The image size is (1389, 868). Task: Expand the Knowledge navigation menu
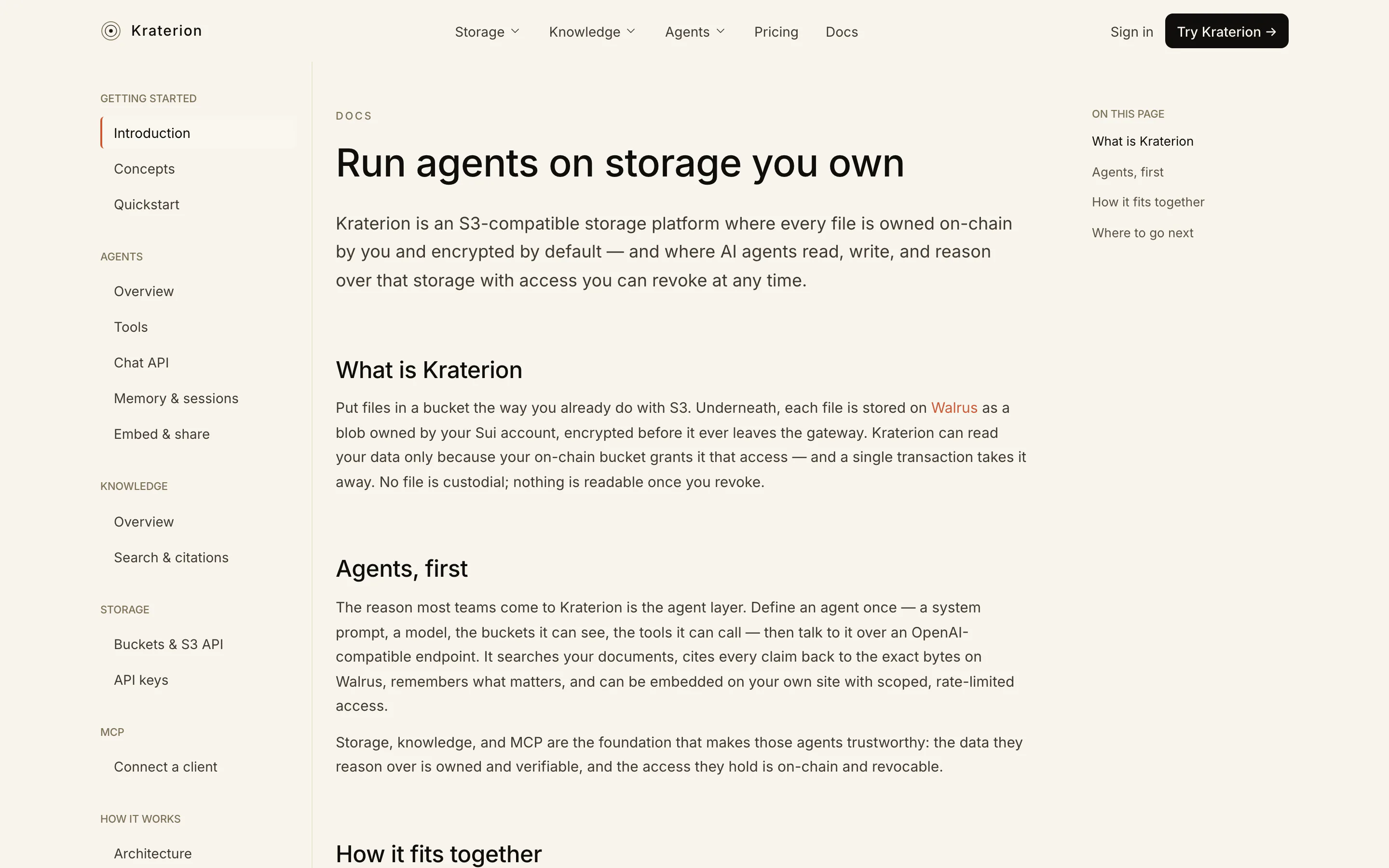(x=592, y=31)
